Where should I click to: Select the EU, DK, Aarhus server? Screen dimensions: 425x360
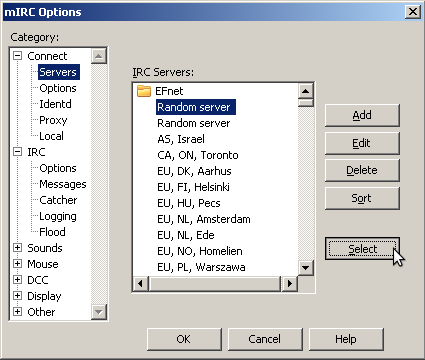[x=194, y=171]
